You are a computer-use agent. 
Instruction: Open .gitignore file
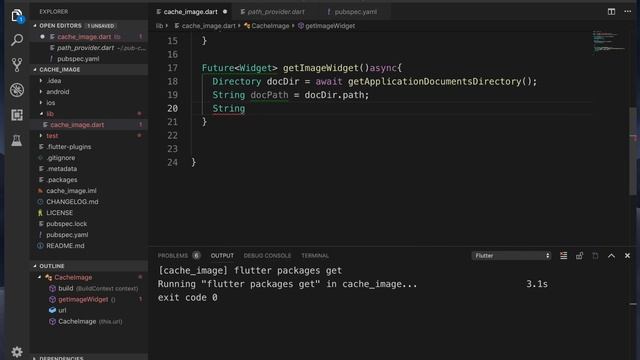coord(60,158)
